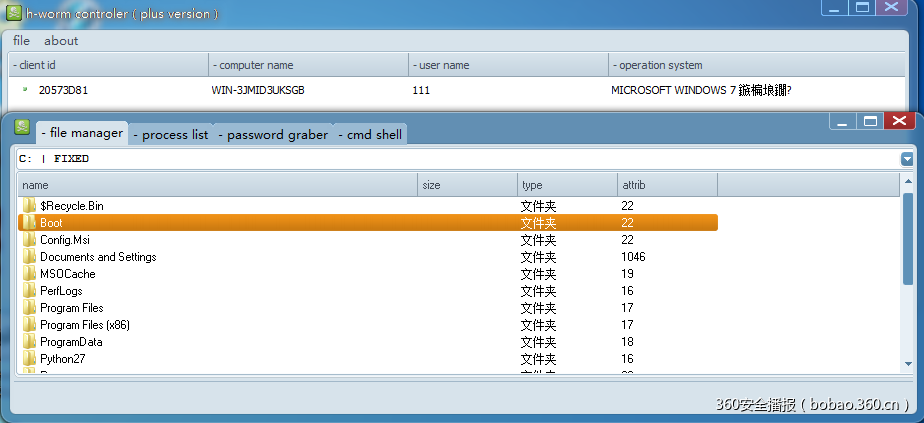This screenshot has width=924, height=423.
Task: Select the $Recycle.Bin folder name
Action: (72, 206)
